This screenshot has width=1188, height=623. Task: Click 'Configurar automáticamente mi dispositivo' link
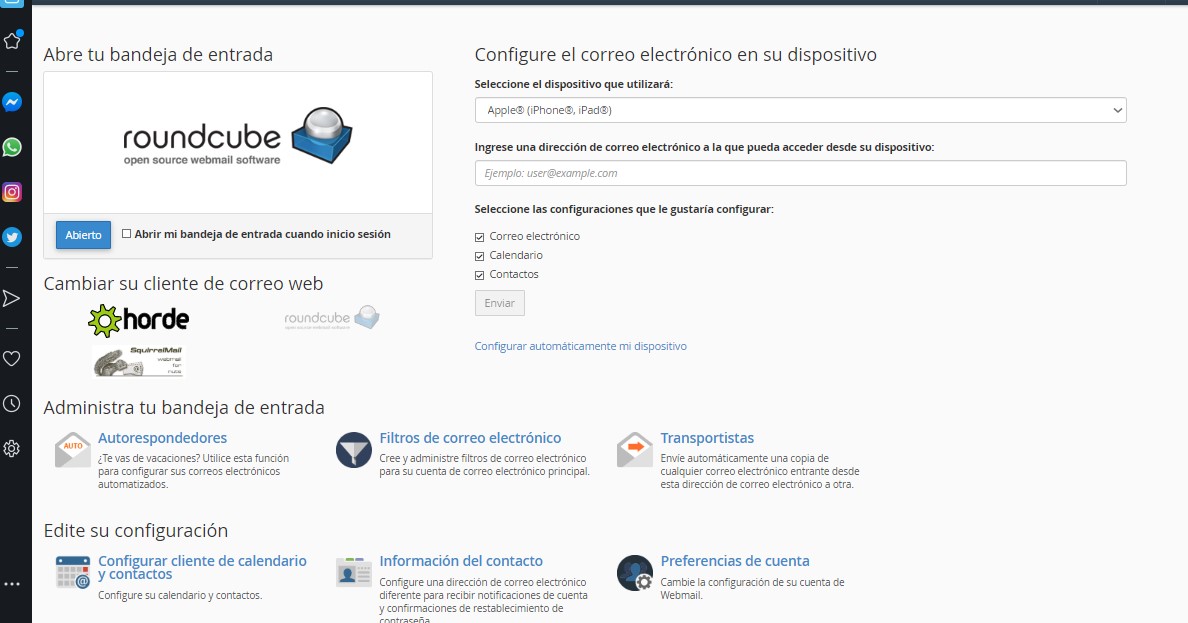tap(580, 346)
